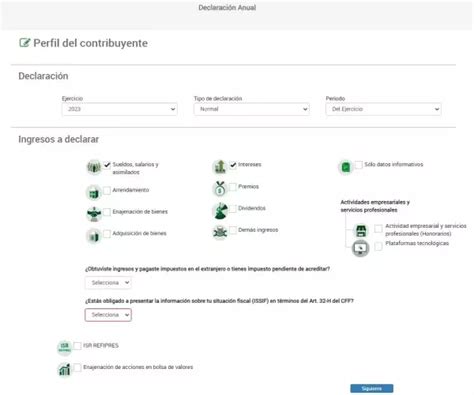The height and width of the screenshot is (395, 474).
Task: Click the Premios label text
Action: pos(248,186)
